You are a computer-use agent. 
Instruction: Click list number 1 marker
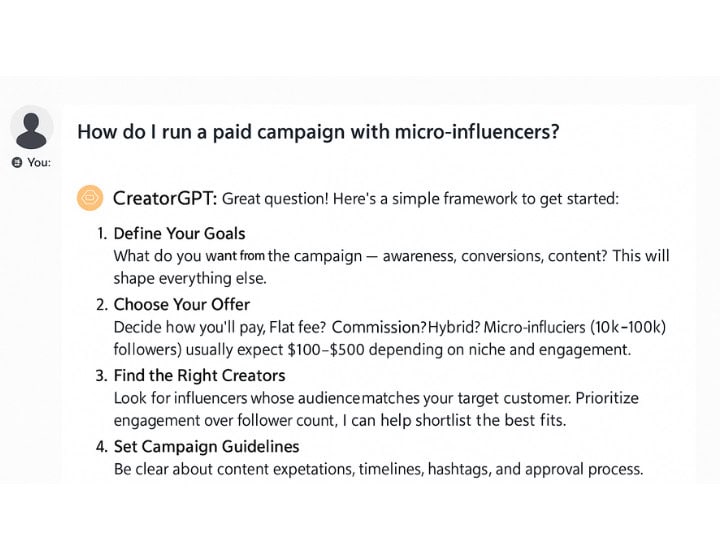point(101,233)
